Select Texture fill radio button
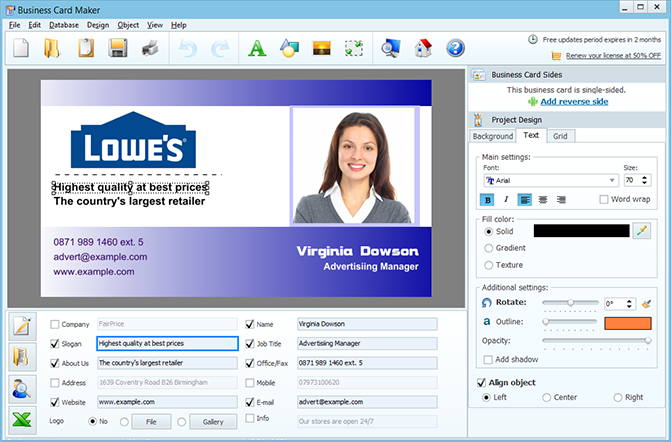The image size is (671, 442). [488, 265]
